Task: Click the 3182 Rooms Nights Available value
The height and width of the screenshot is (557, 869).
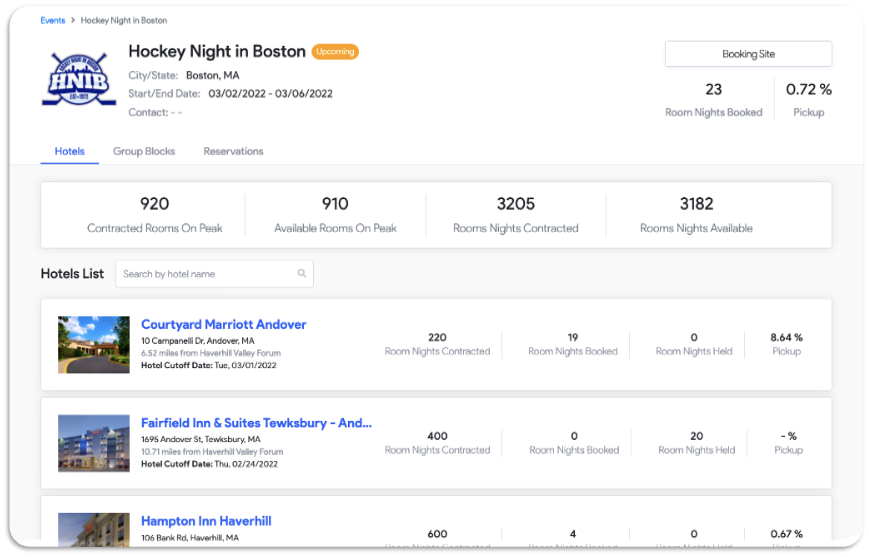Action: 697,204
